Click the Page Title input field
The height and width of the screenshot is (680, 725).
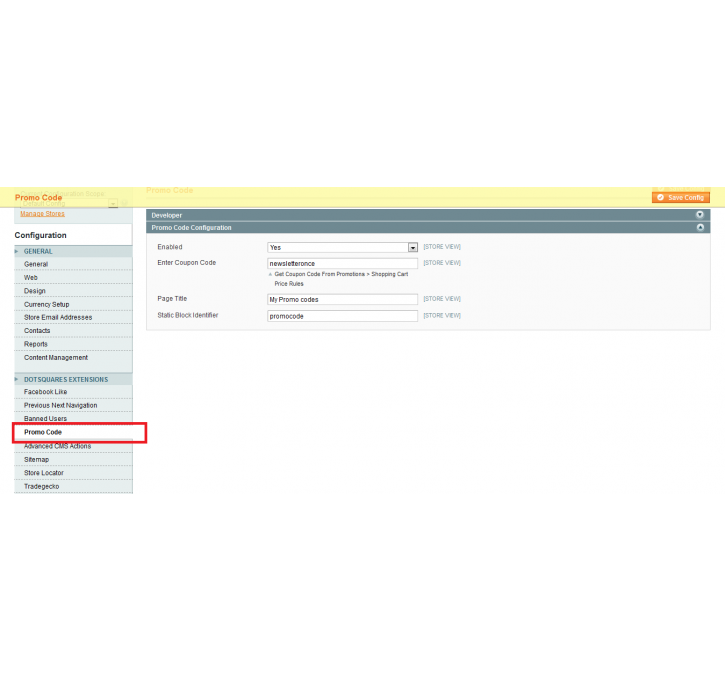click(342, 299)
